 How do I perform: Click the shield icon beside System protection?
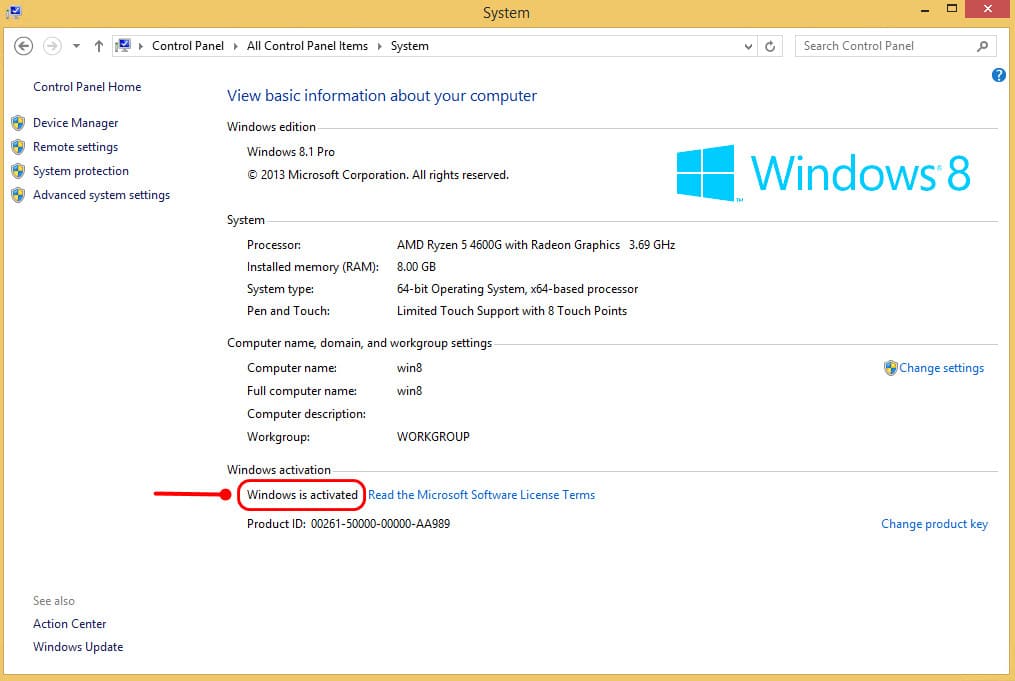tap(18, 171)
